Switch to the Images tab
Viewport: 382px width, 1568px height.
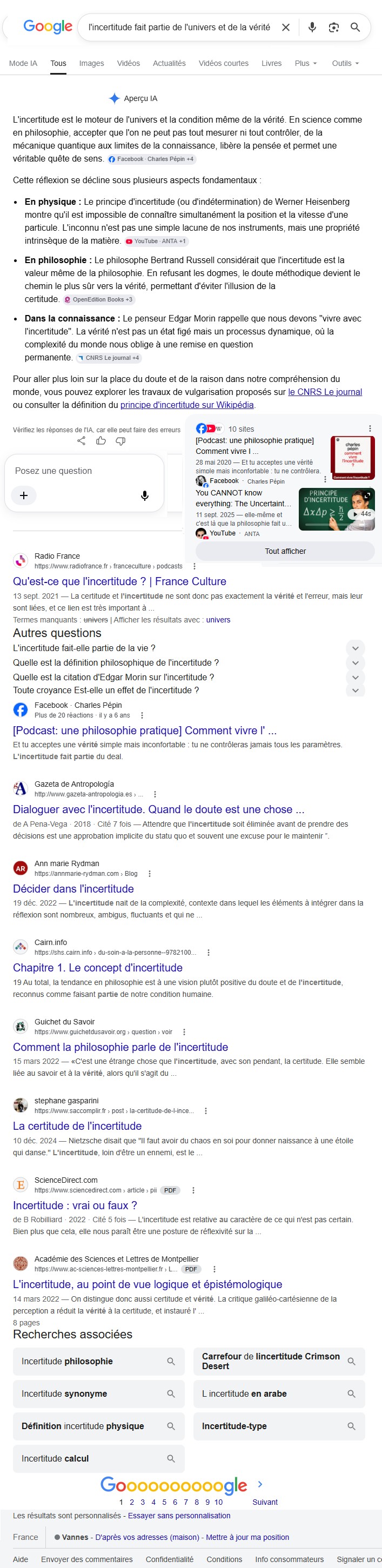click(92, 63)
